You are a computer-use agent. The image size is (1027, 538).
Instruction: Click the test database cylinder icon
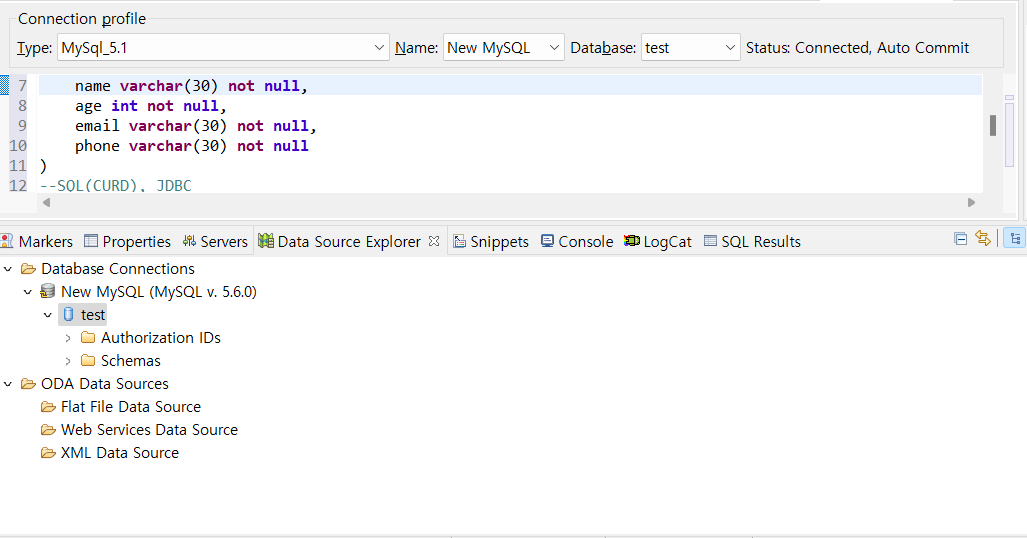click(68, 315)
